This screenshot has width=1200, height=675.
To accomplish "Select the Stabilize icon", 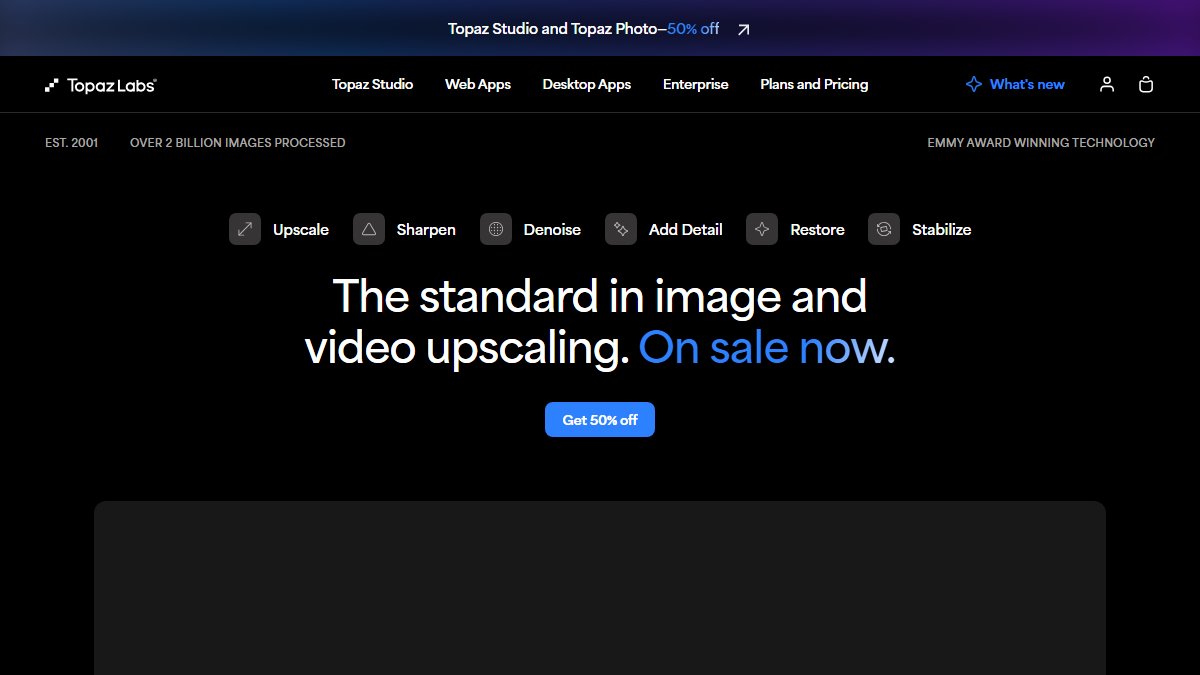I will [884, 229].
